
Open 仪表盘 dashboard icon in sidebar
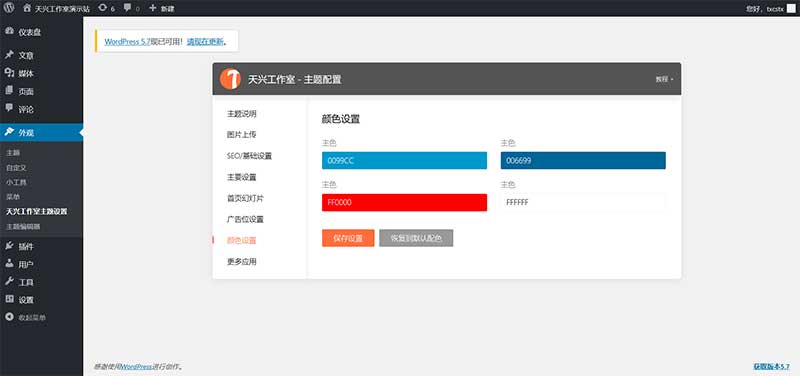pos(9,31)
